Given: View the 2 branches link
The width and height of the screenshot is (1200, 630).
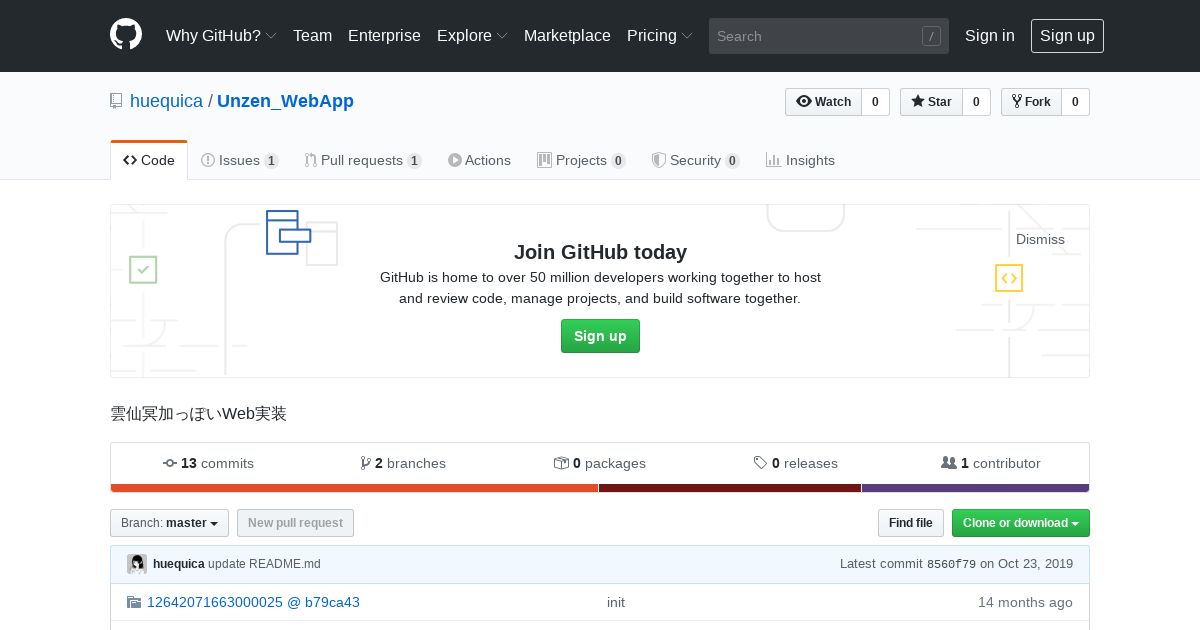Looking at the screenshot, I should (403, 463).
